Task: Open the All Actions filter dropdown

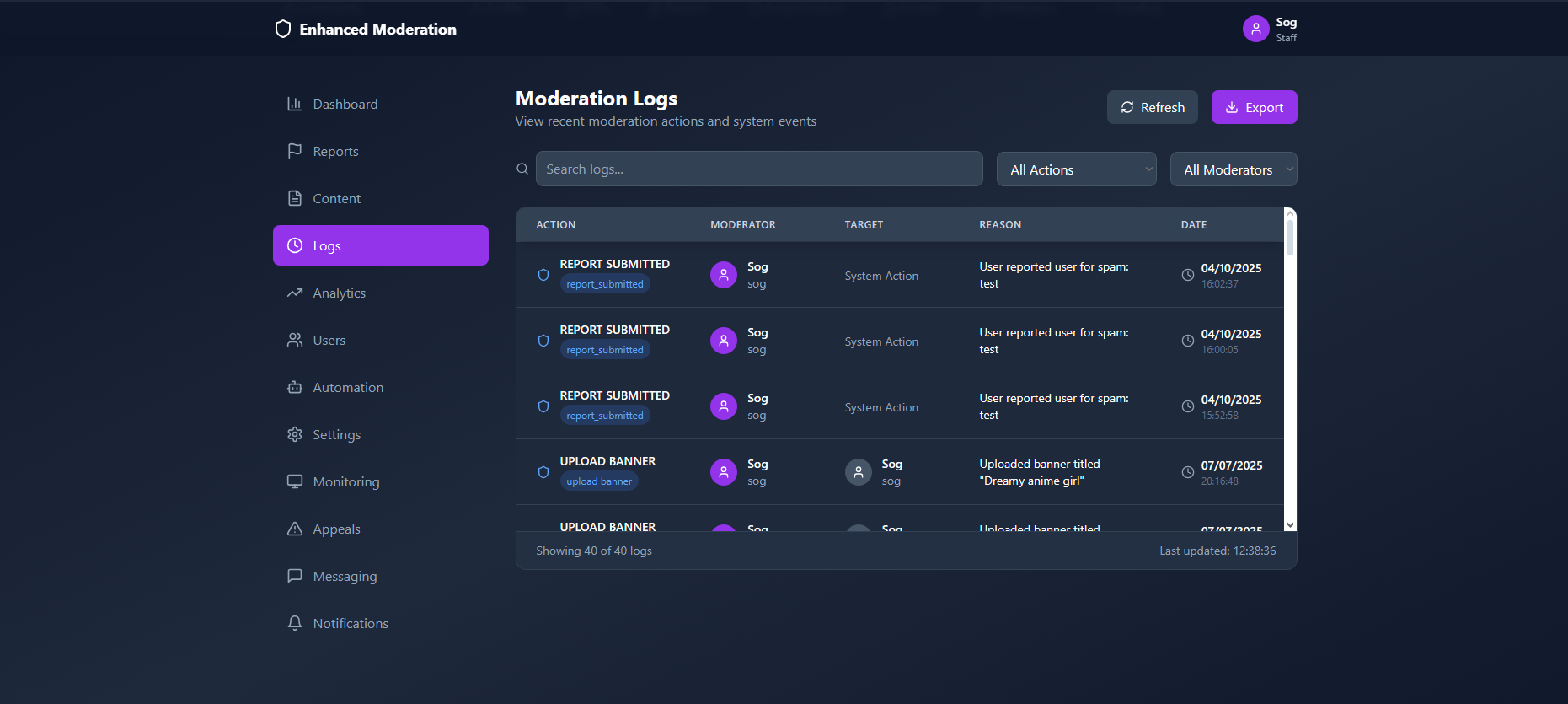Action: coord(1077,169)
